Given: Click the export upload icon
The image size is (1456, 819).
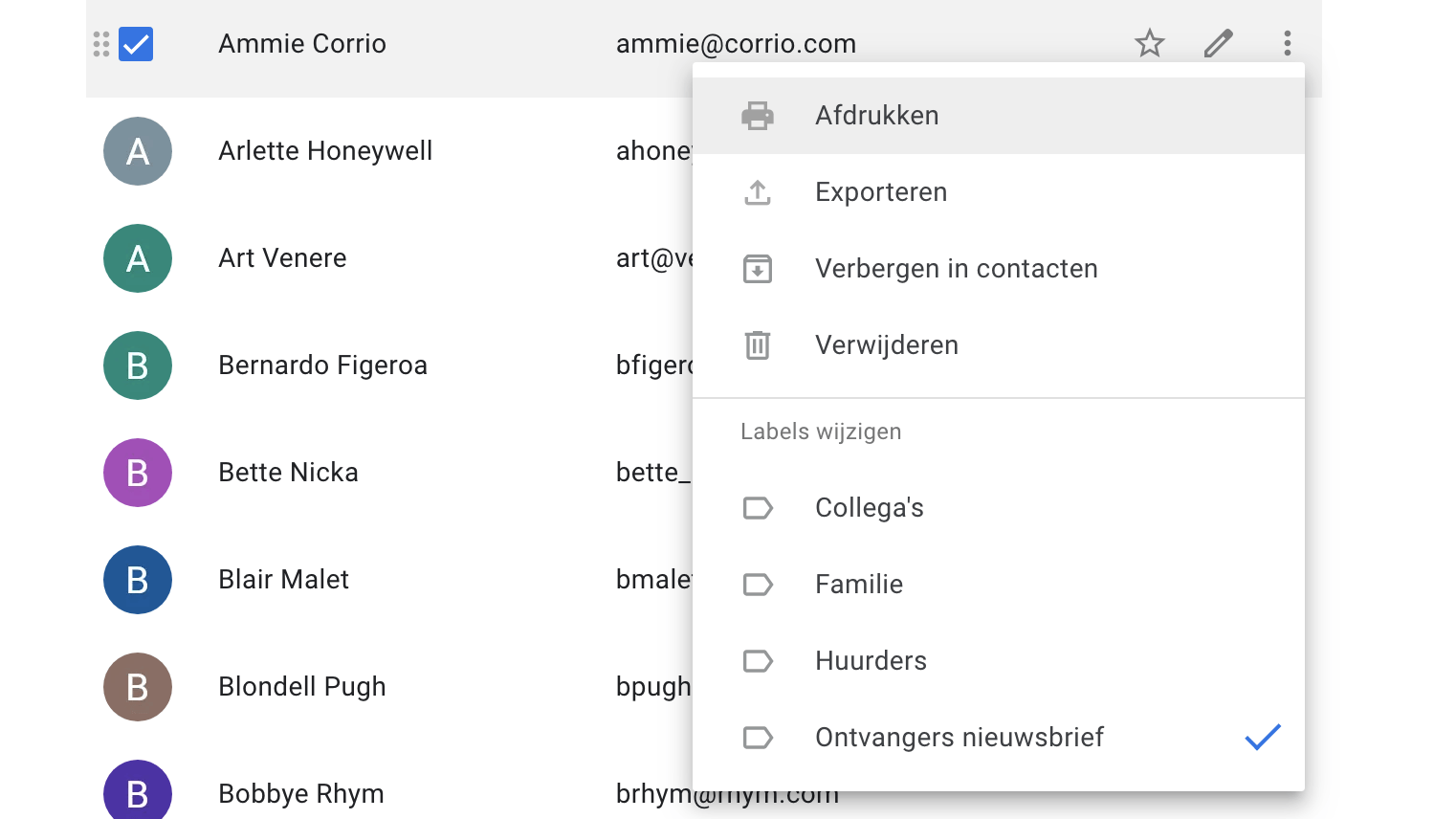Looking at the screenshot, I should point(757,192).
